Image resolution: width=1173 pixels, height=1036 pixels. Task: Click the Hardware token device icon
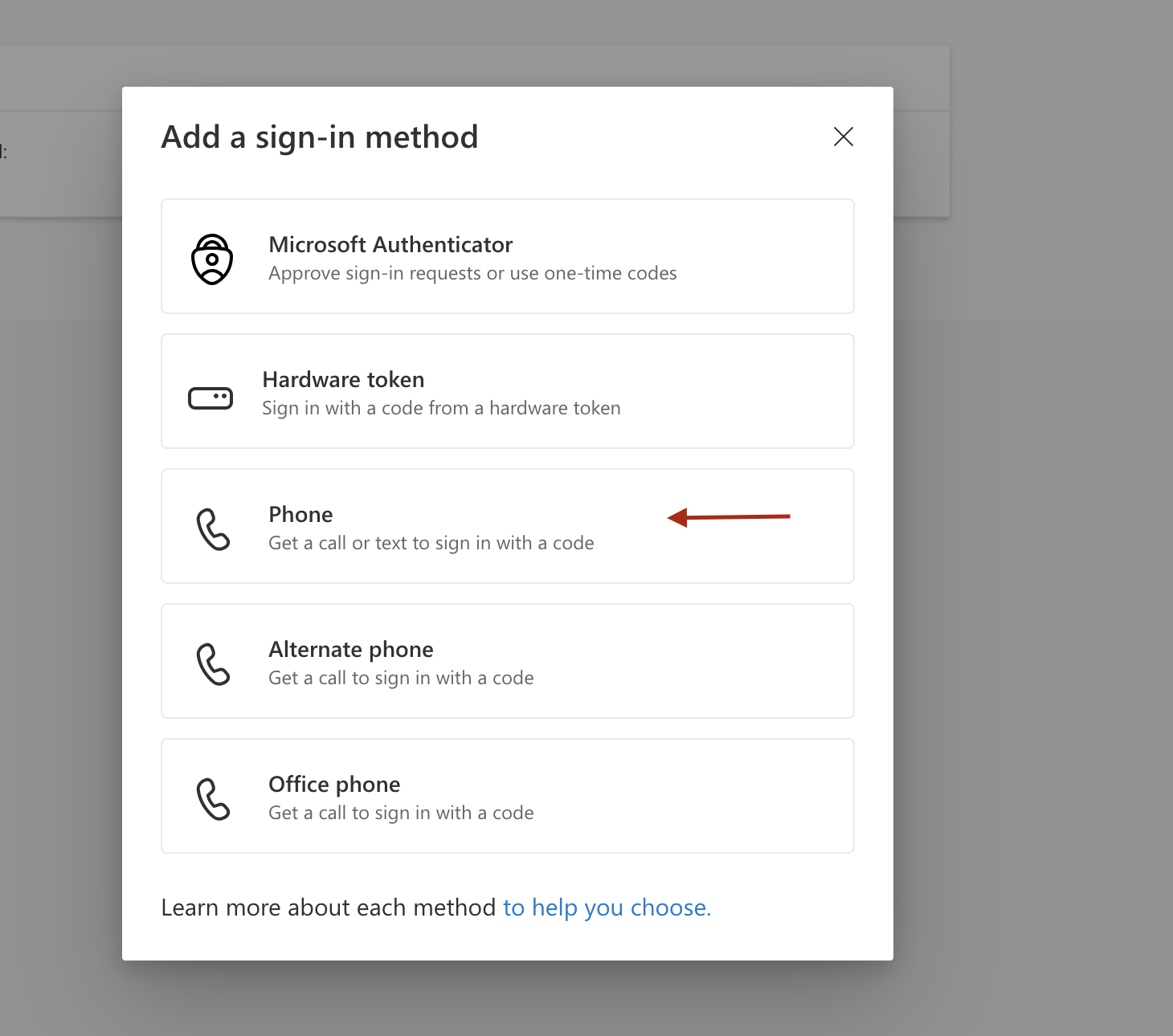[210, 398]
